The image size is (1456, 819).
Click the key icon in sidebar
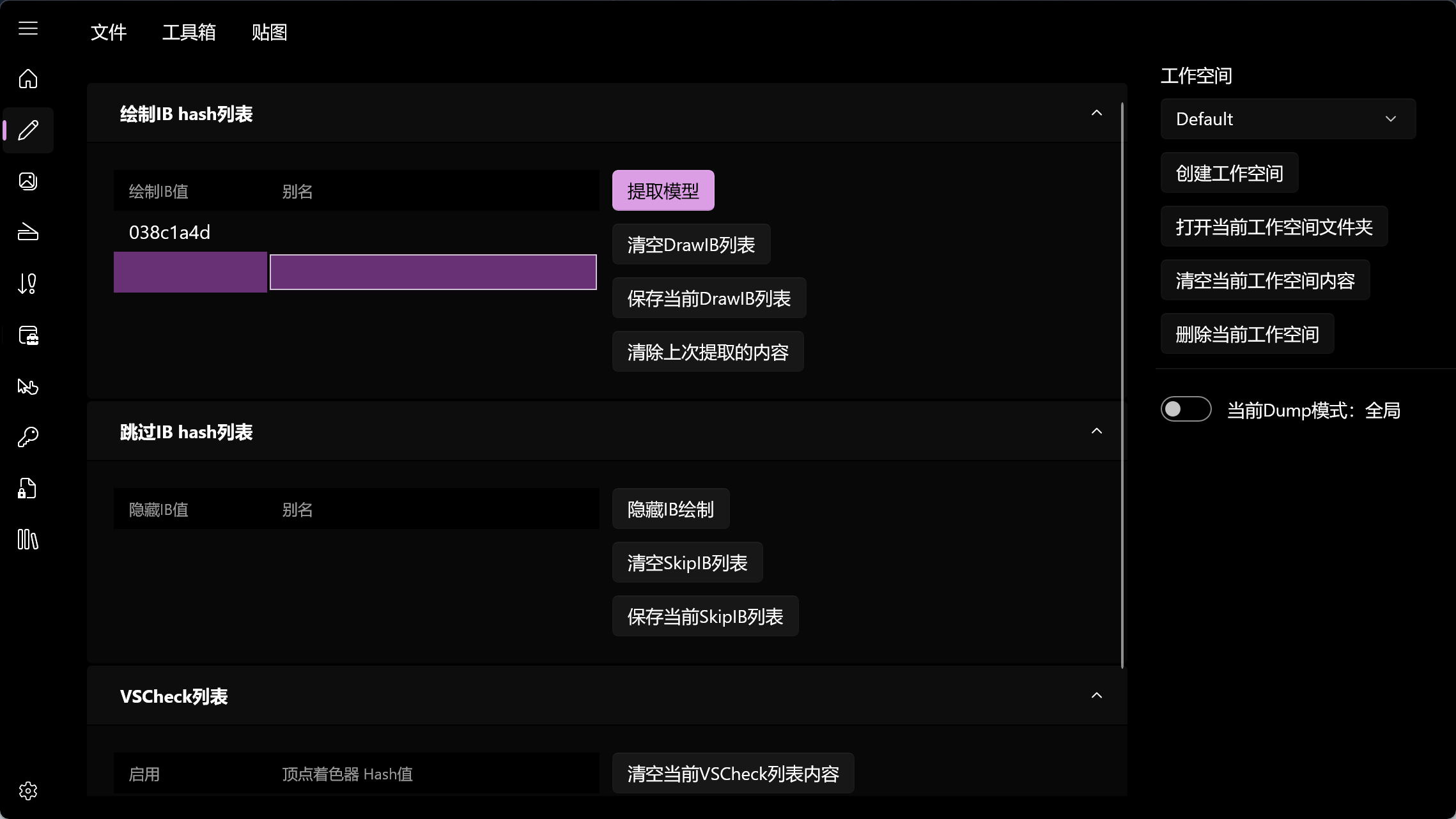point(28,437)
